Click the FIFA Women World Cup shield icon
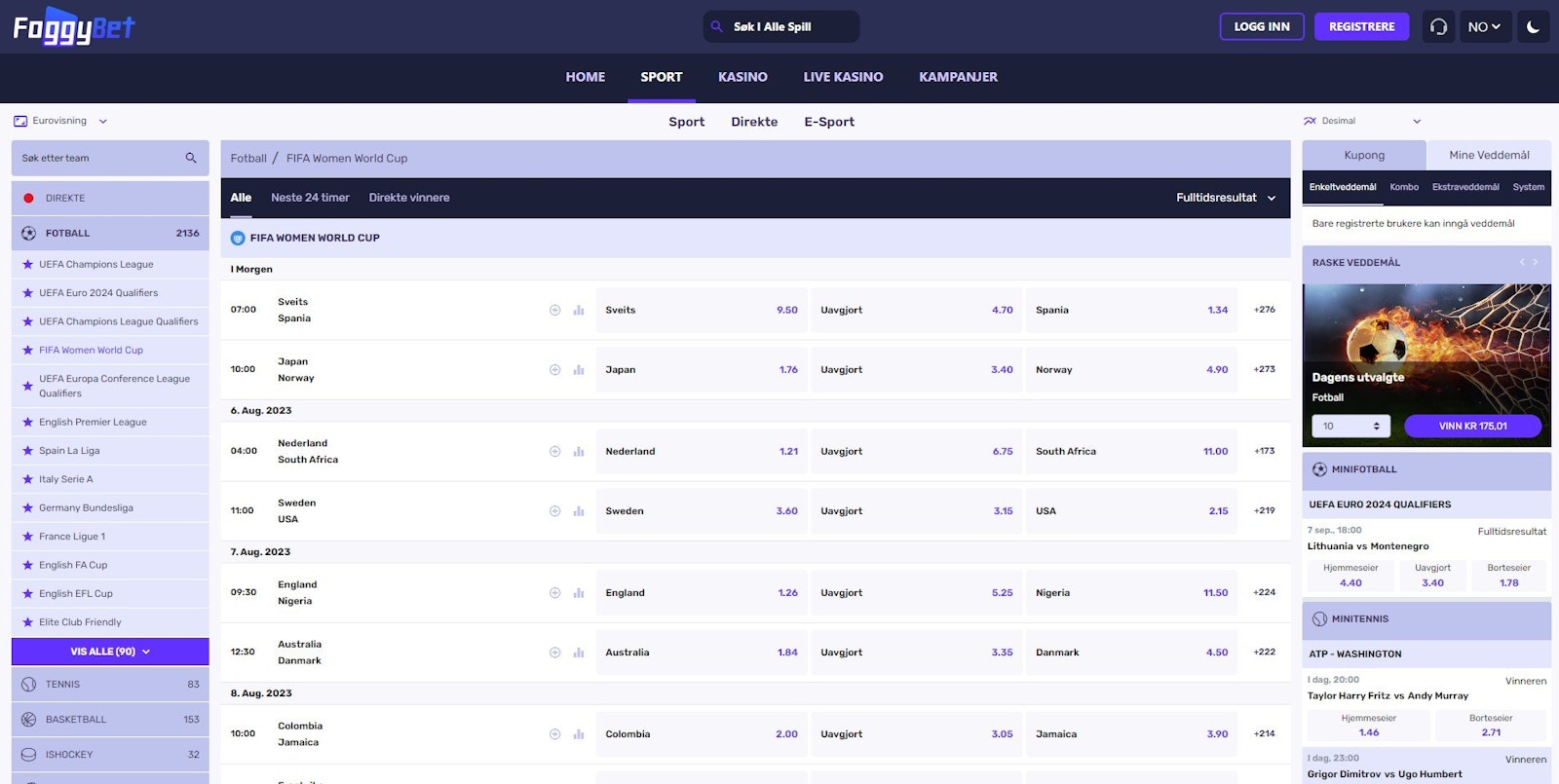 238,238
